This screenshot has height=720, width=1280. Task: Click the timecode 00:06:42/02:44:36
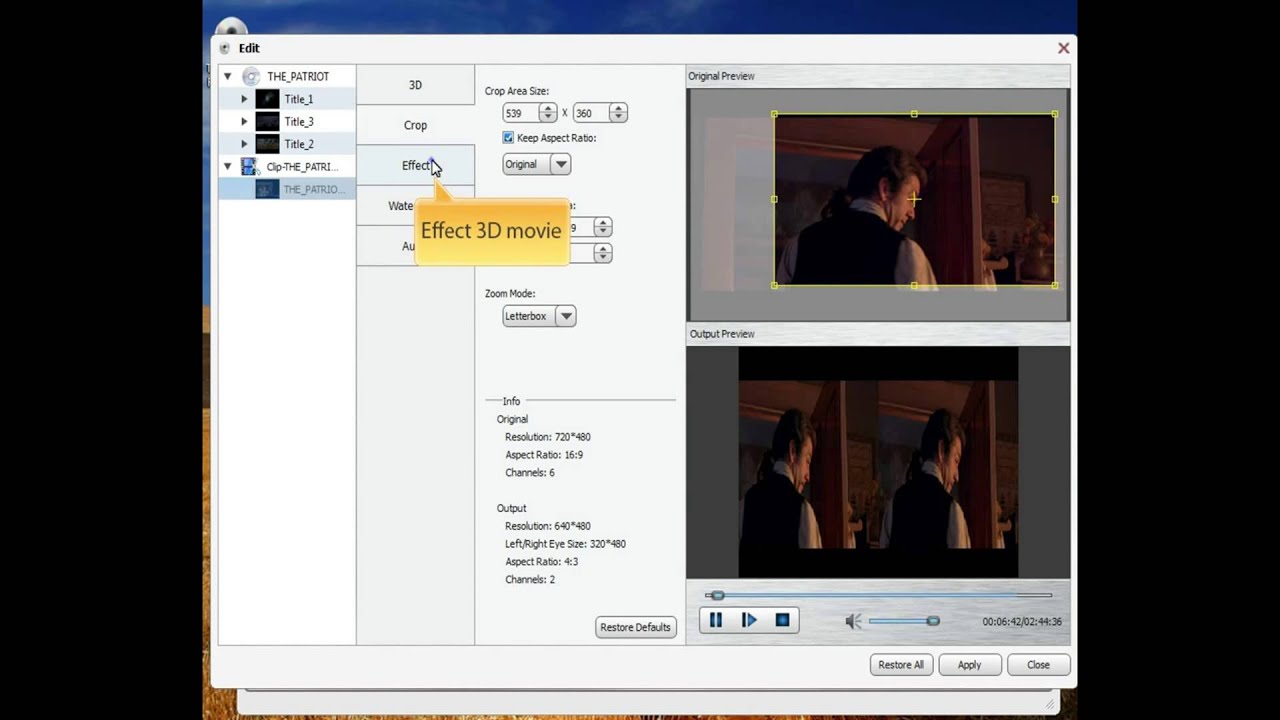tap(1021, 621)
